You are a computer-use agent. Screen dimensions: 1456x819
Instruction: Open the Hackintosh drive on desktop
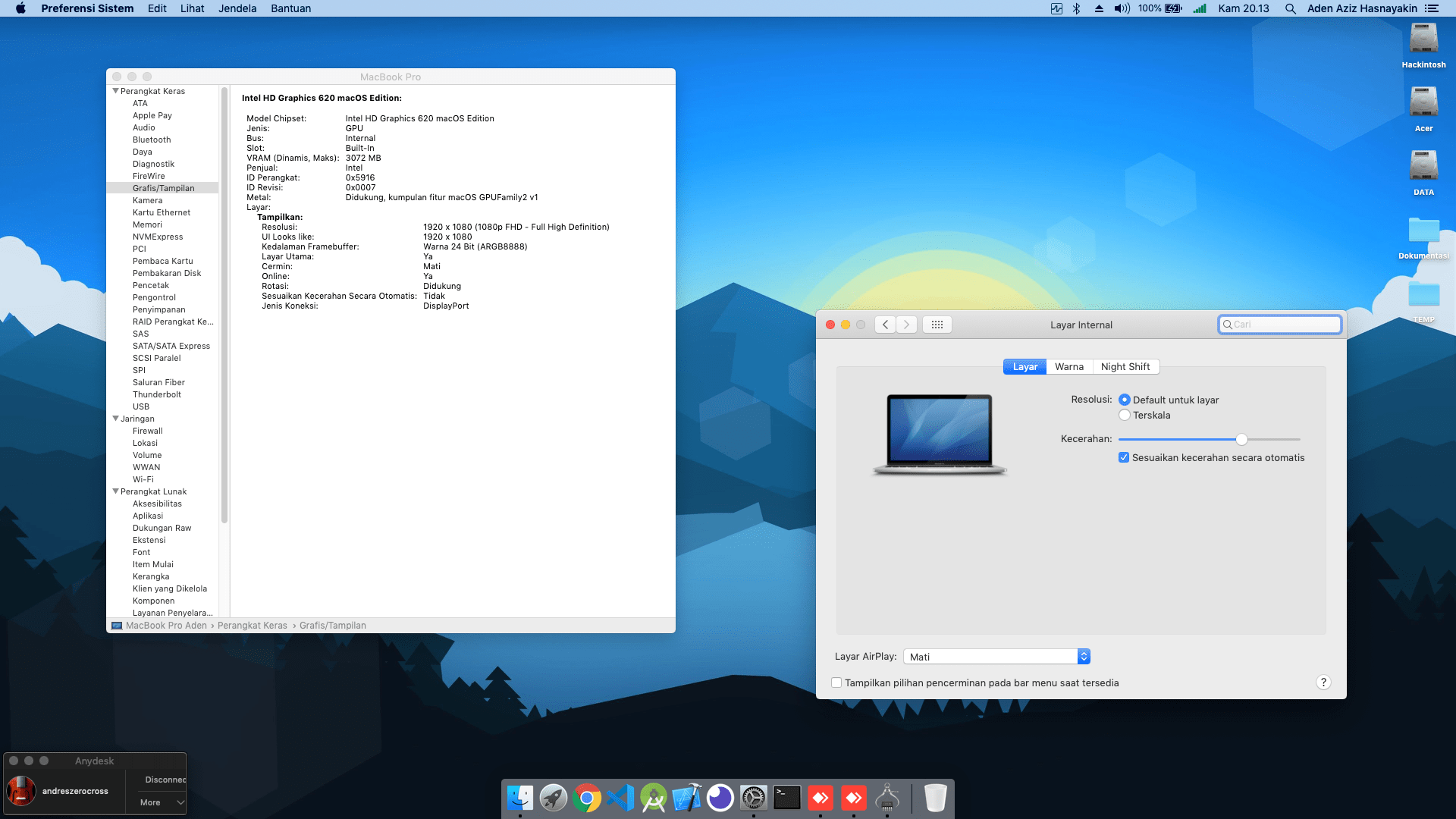(x=1423, y=45)
